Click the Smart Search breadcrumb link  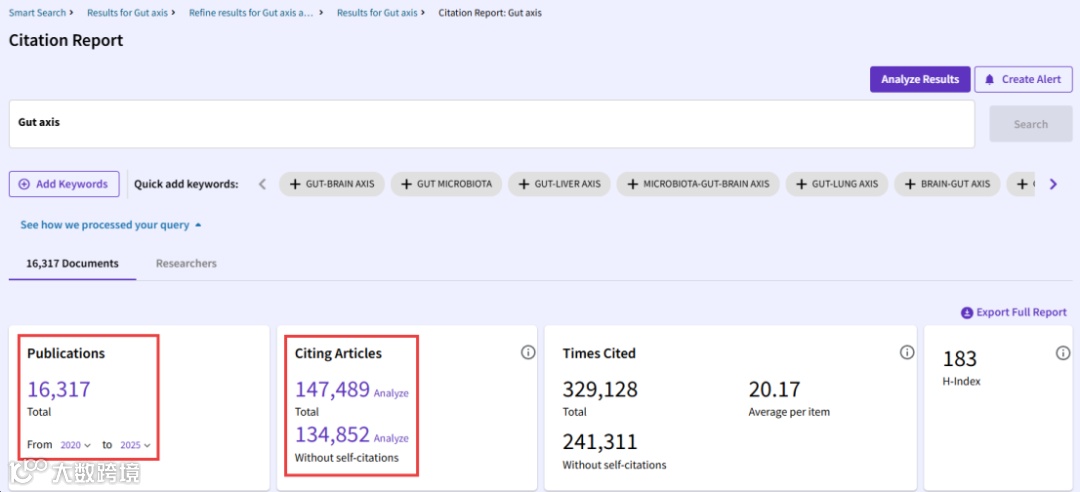coord(37,12)
